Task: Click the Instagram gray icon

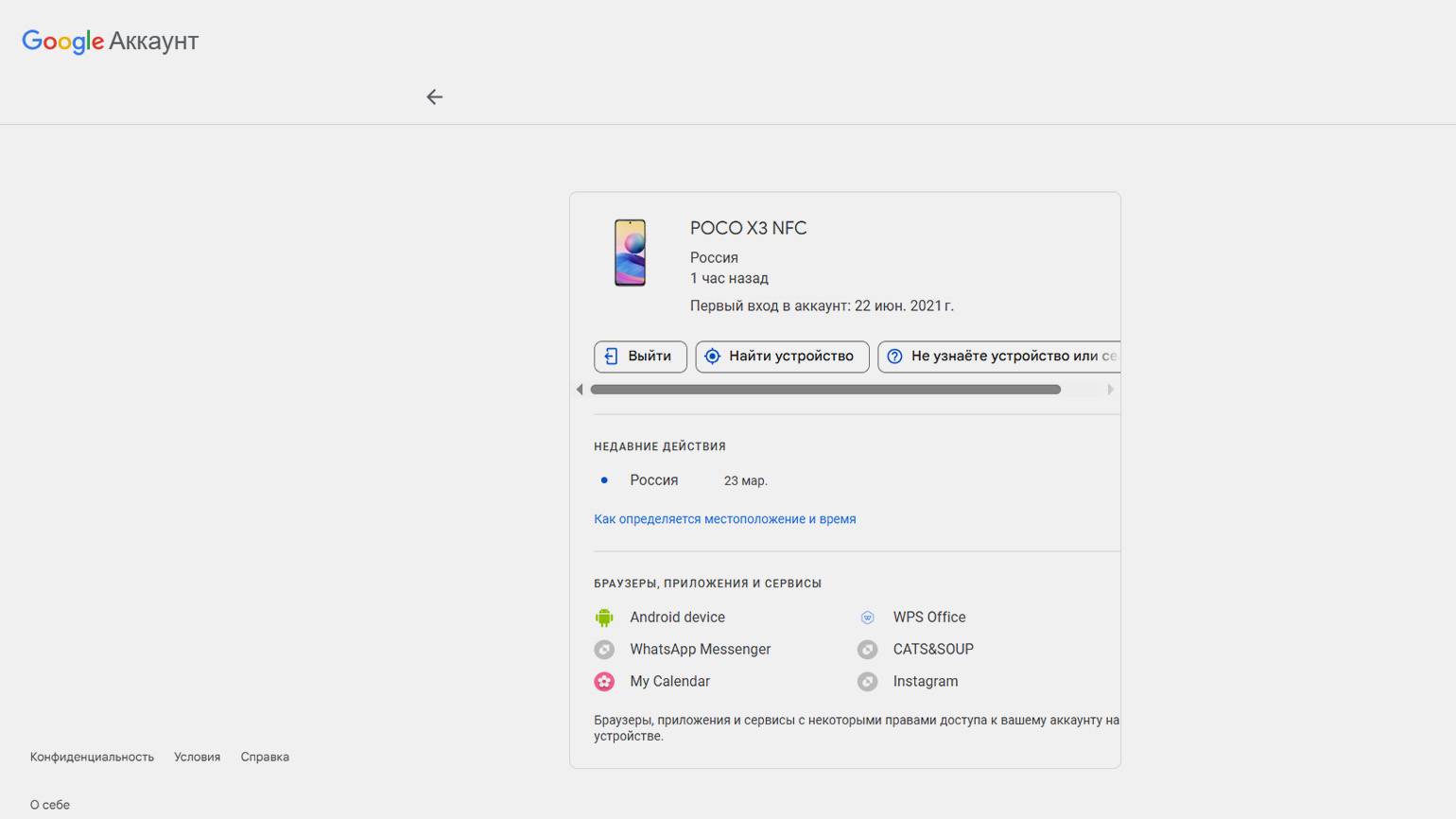Action: (867, 682)
